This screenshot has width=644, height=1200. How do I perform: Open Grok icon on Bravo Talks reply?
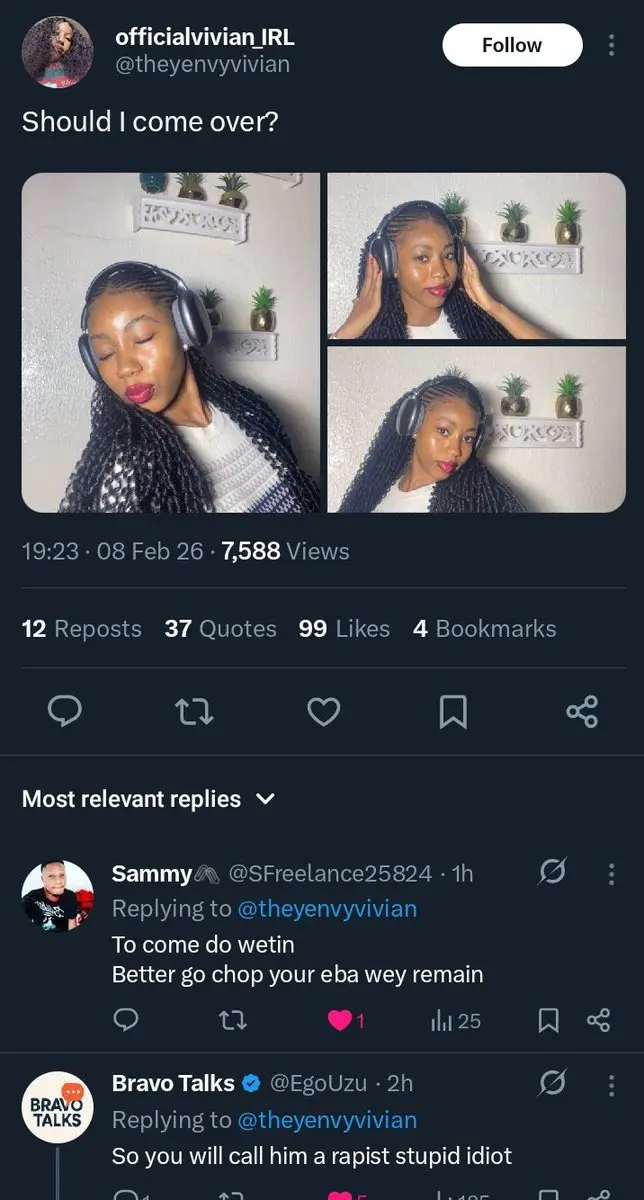(553, 1083)
